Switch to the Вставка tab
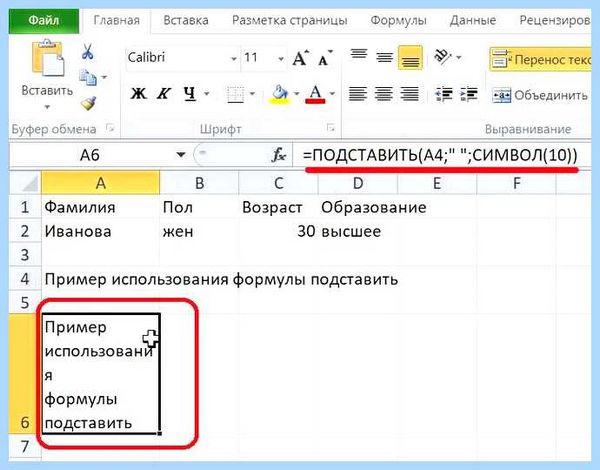 tap(186, 20)
